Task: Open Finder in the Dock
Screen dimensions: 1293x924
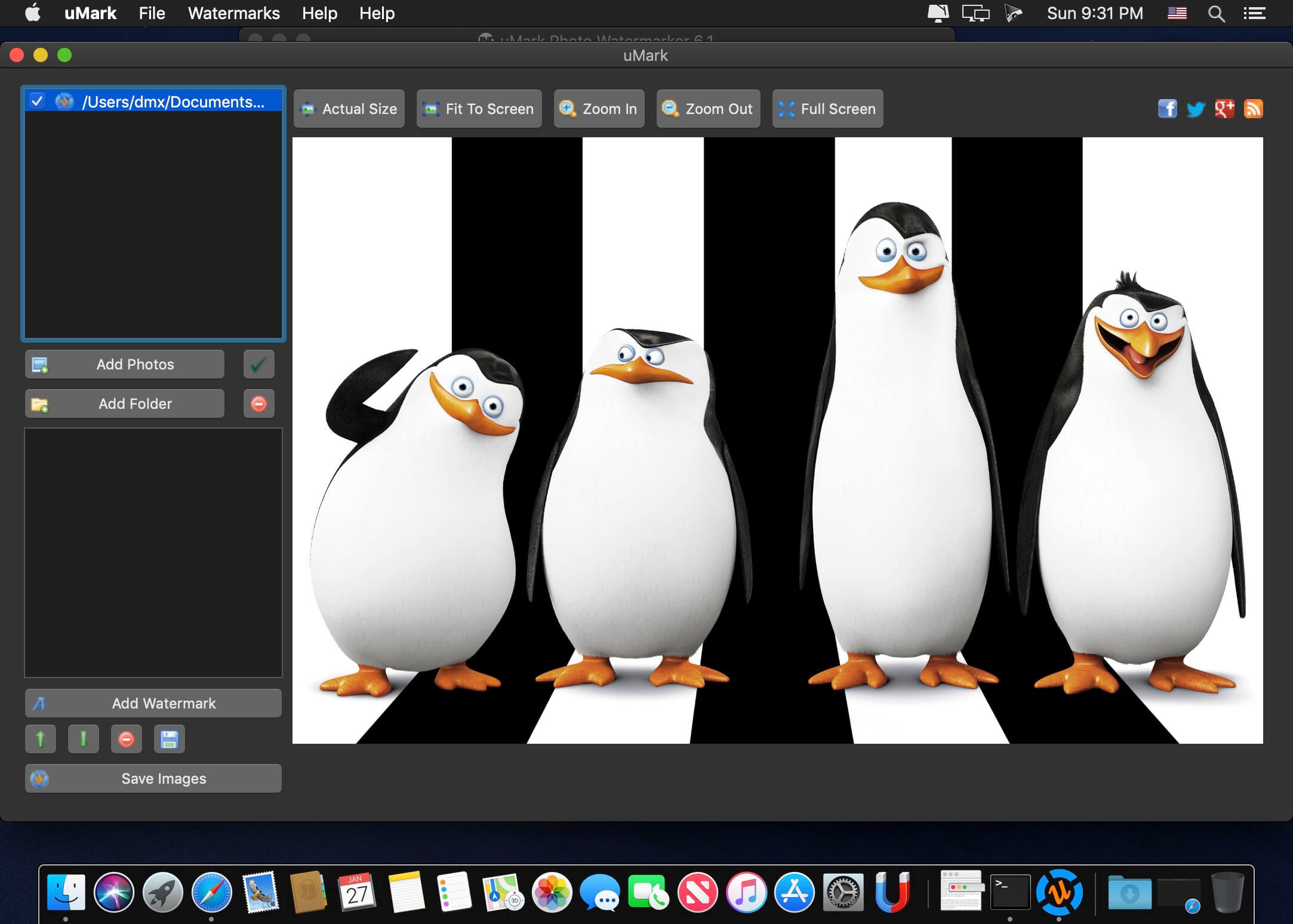Action: 66,892
